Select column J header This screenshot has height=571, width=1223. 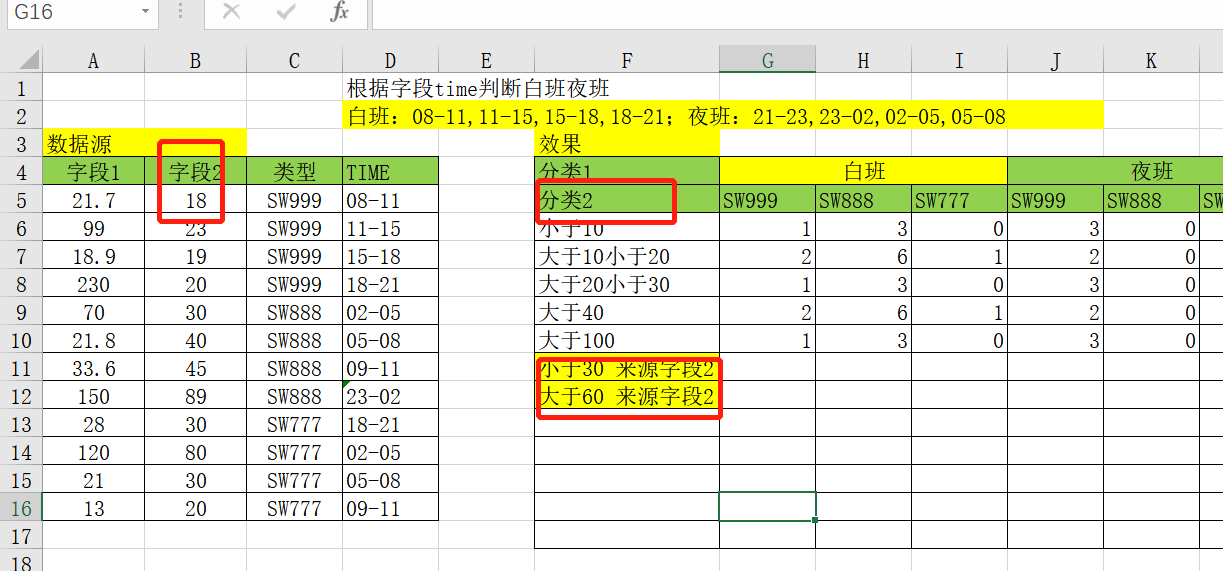1055,61
